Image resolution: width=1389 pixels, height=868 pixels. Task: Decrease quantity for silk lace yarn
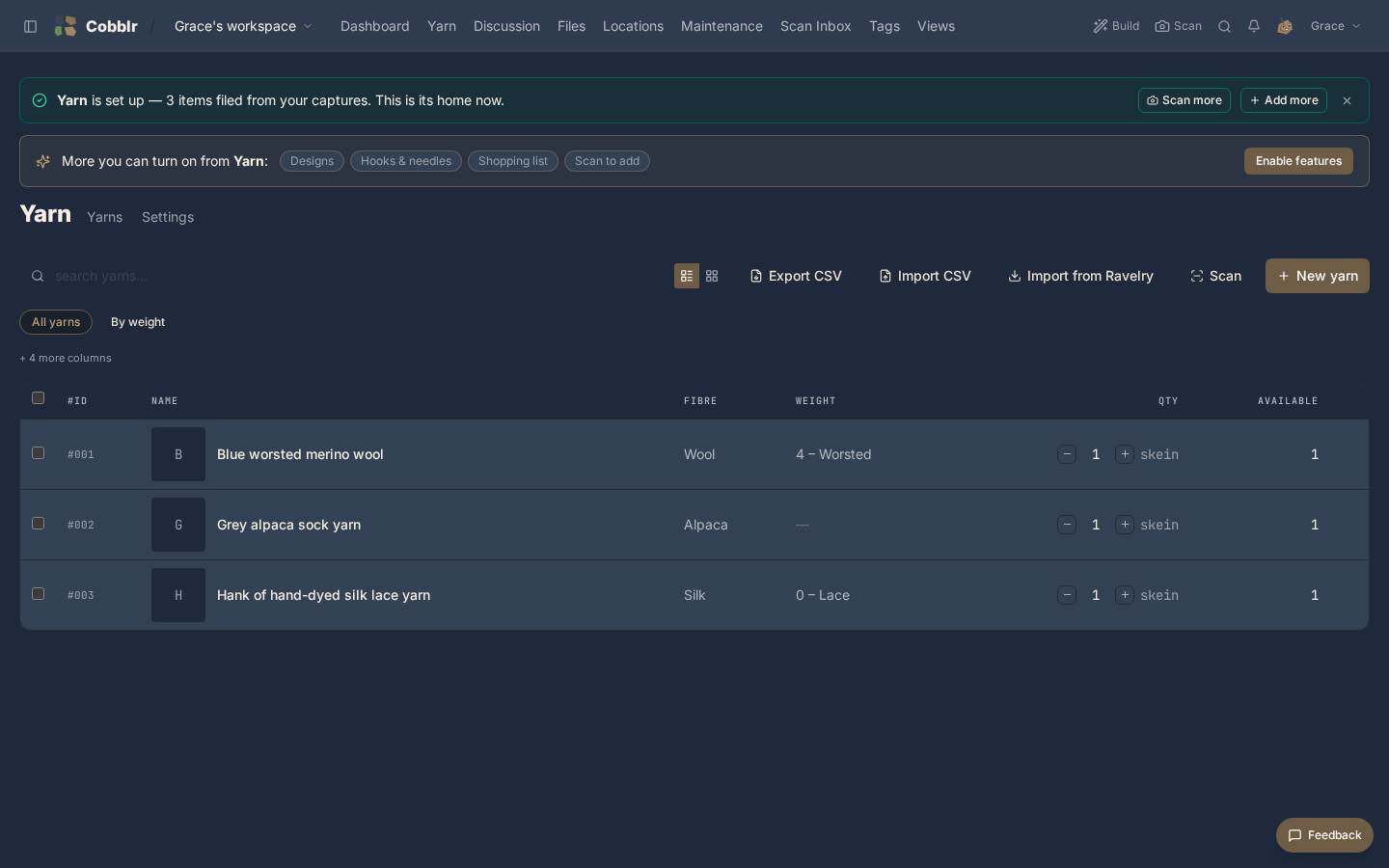(1067, 595)
